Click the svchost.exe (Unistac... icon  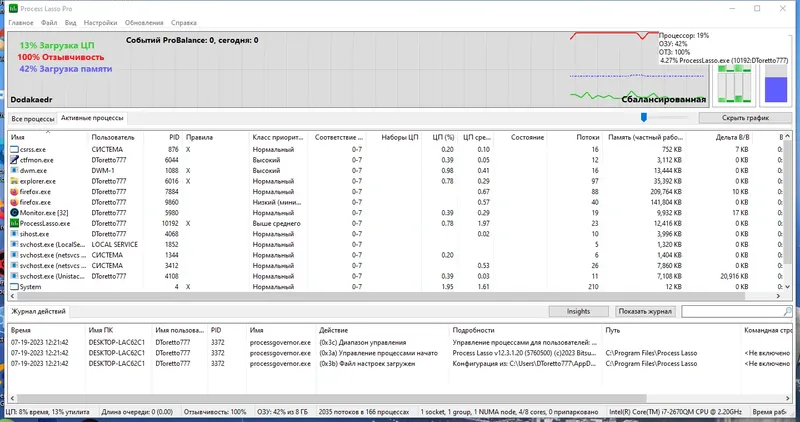14,276
